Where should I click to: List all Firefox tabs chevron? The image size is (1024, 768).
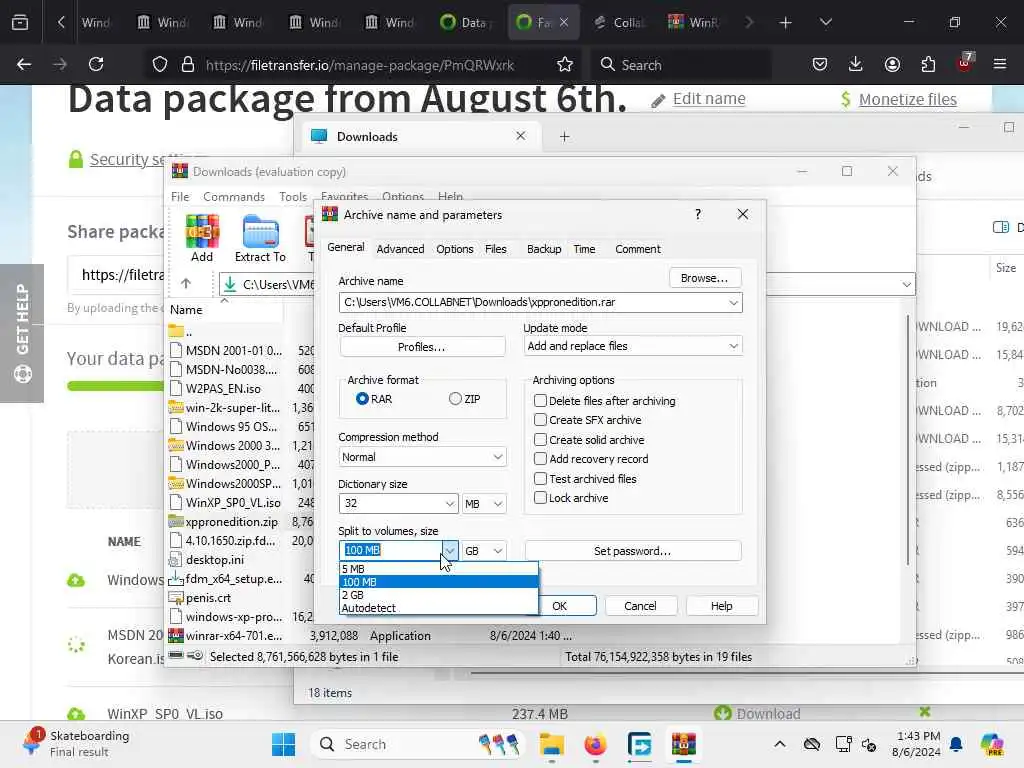tap(825, 22)
